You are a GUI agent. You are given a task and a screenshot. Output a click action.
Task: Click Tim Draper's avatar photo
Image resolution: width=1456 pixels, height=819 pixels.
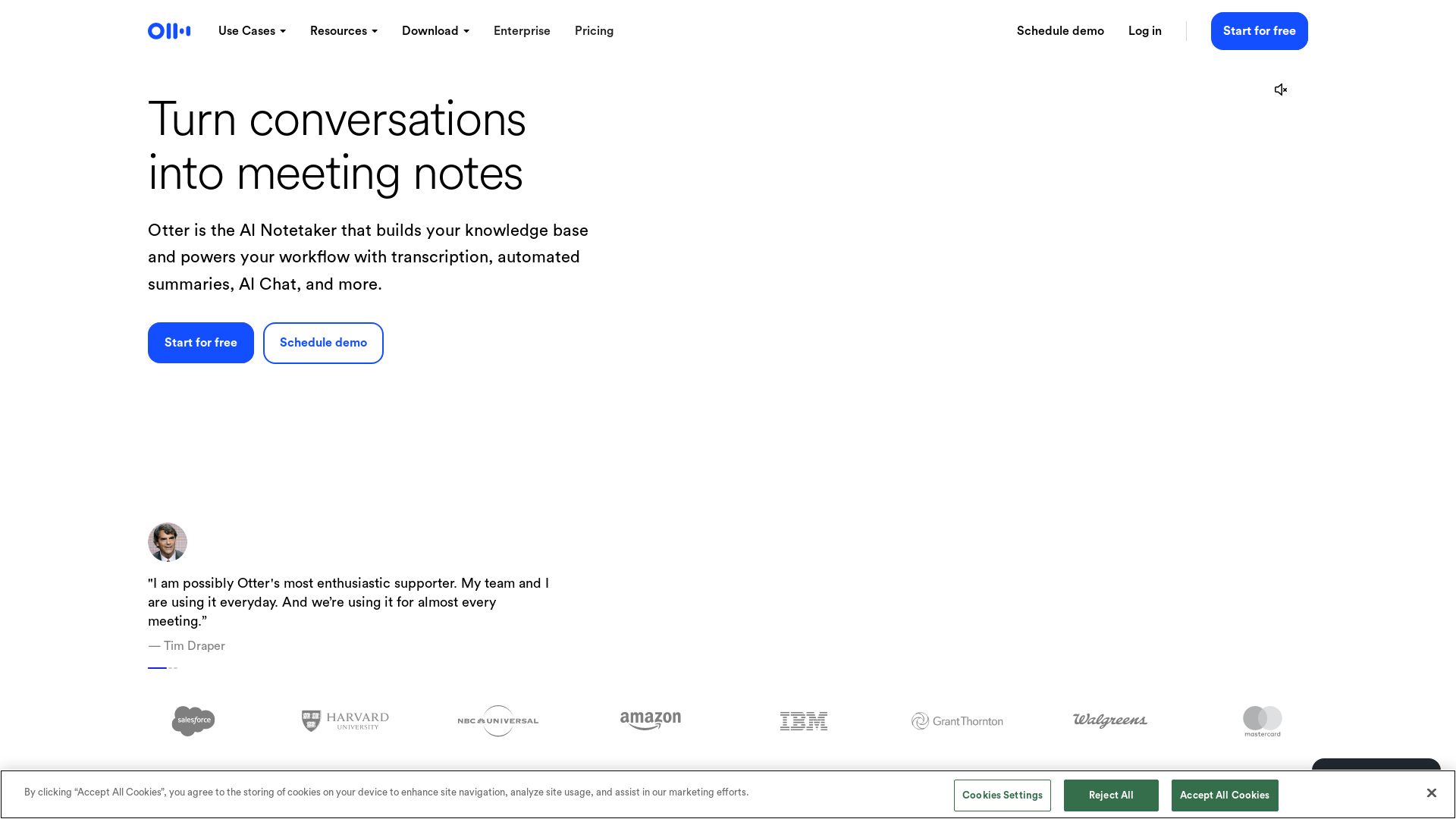click(168, 542)
